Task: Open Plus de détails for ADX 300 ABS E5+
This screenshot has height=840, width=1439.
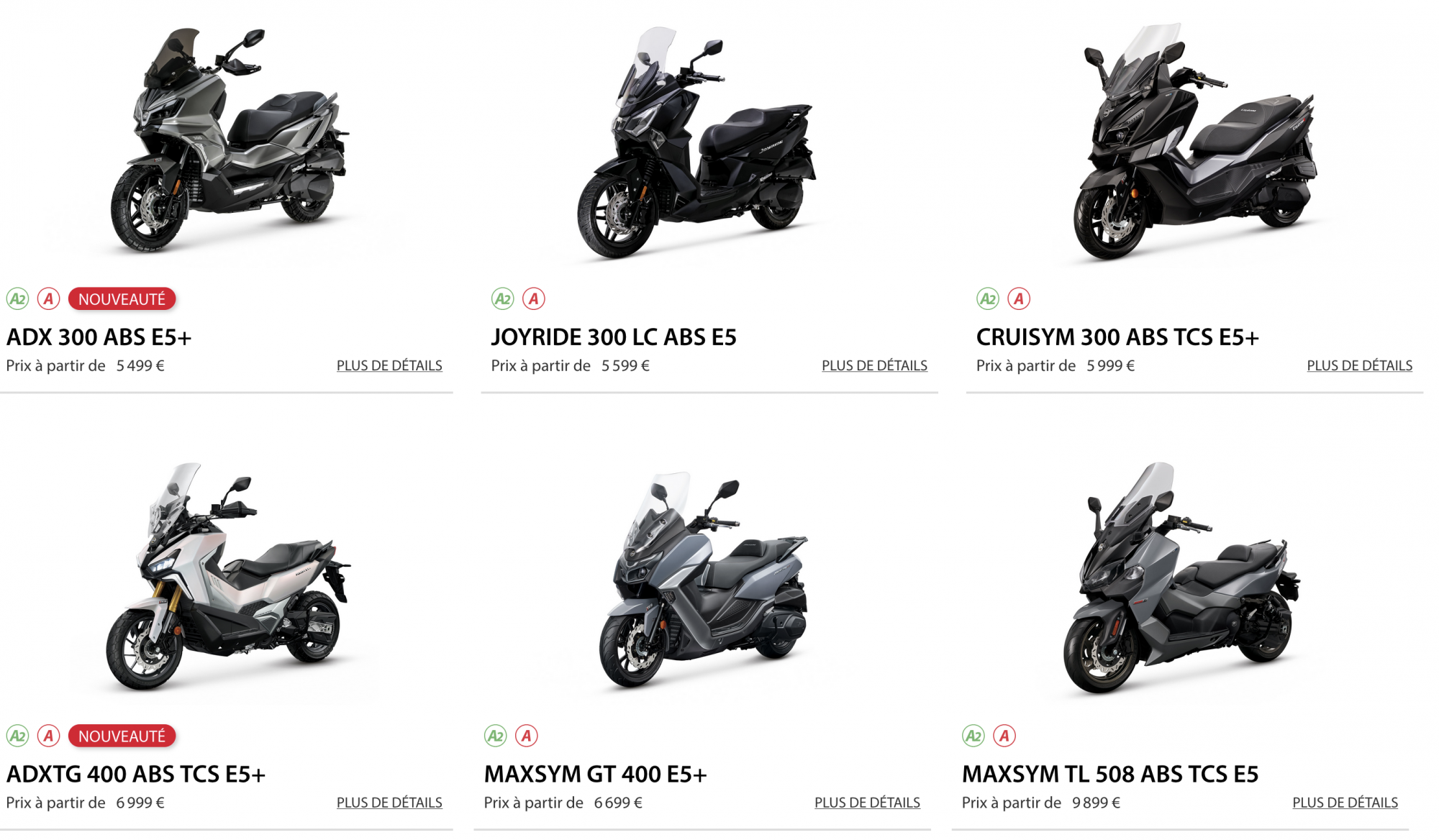Action: [389, 365]
